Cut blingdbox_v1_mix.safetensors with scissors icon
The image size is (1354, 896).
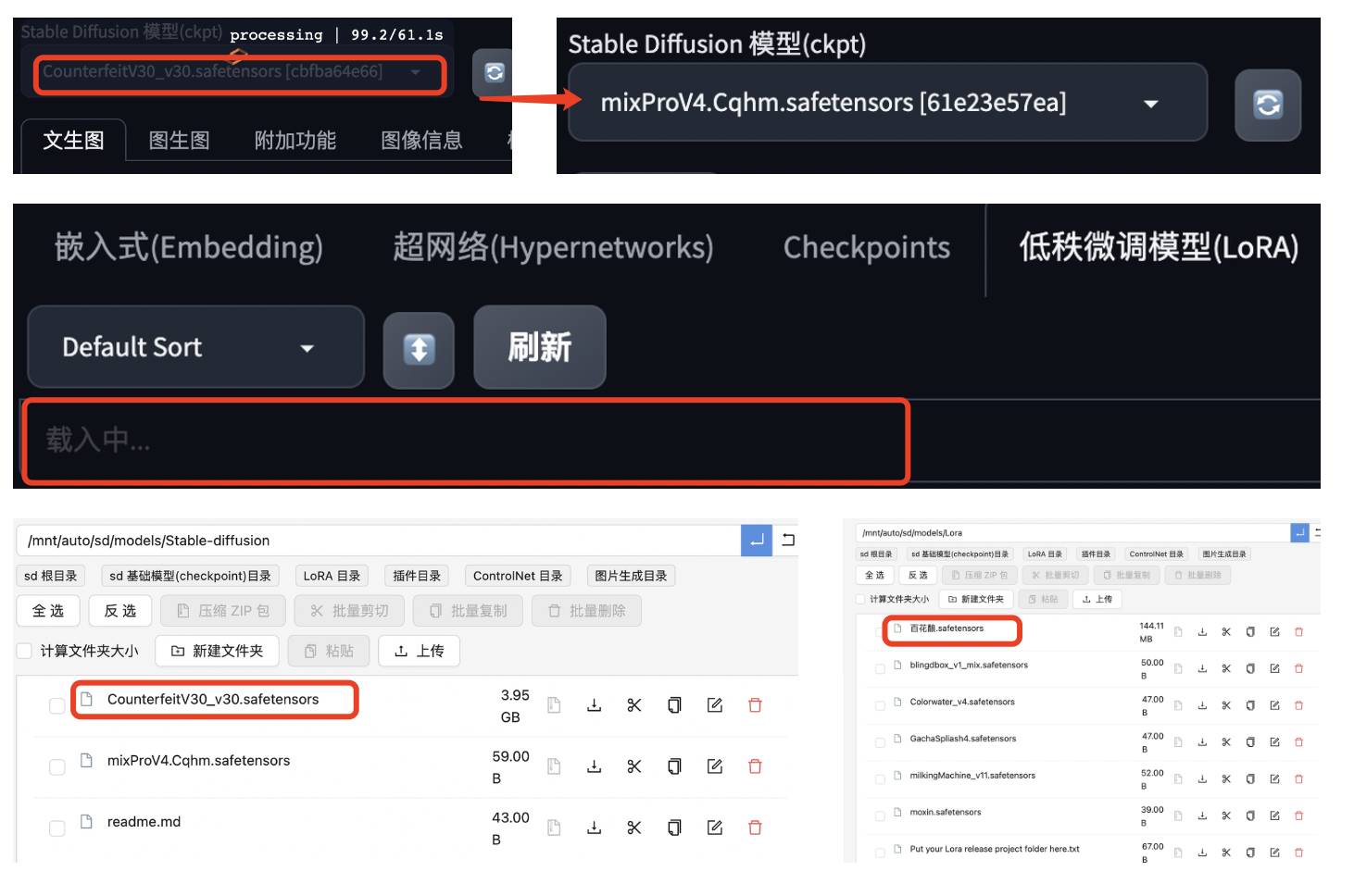pyautogui.click(x=1226, y=668)
